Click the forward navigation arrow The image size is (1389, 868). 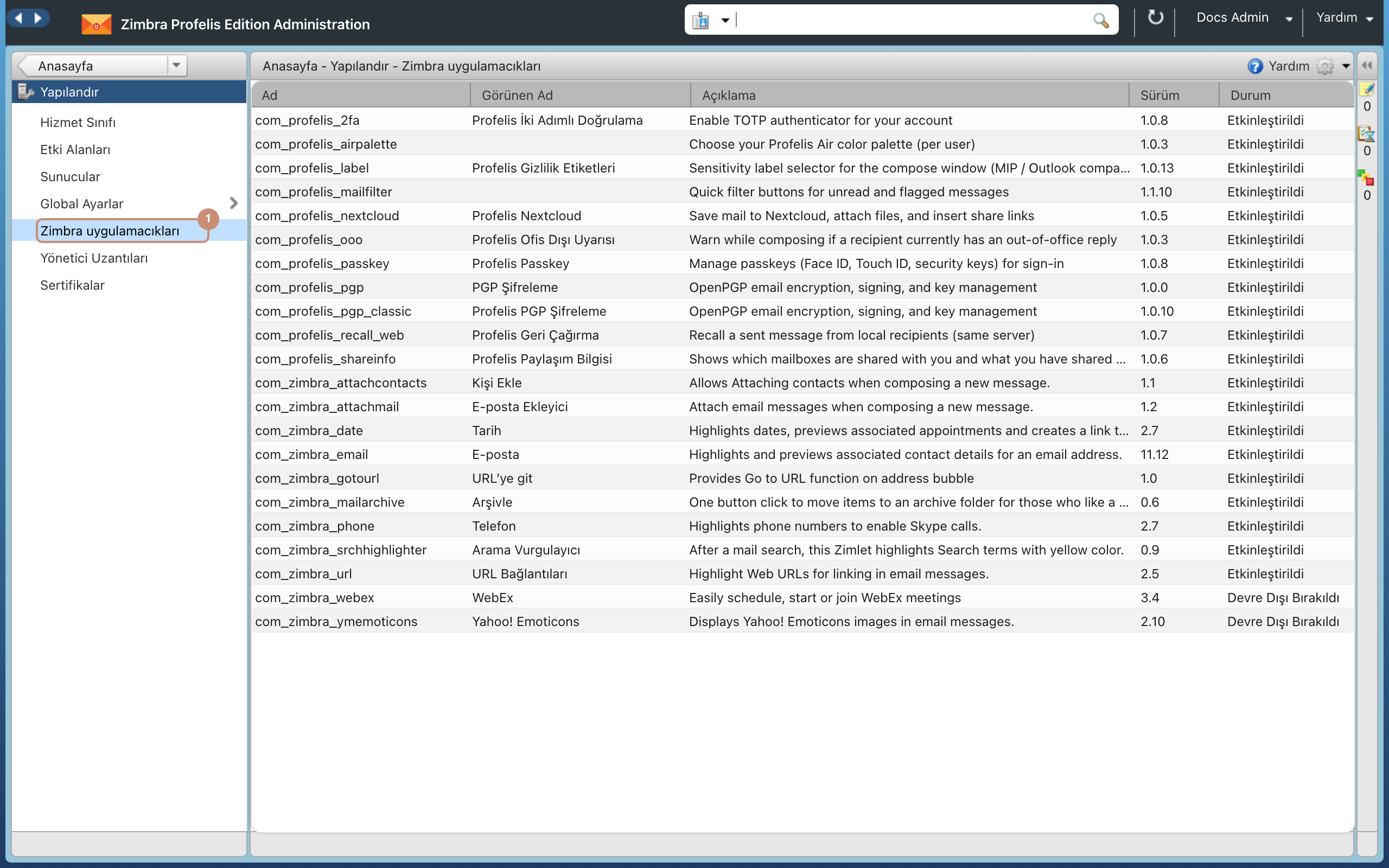pyautogui.click(x=39, y=18)
